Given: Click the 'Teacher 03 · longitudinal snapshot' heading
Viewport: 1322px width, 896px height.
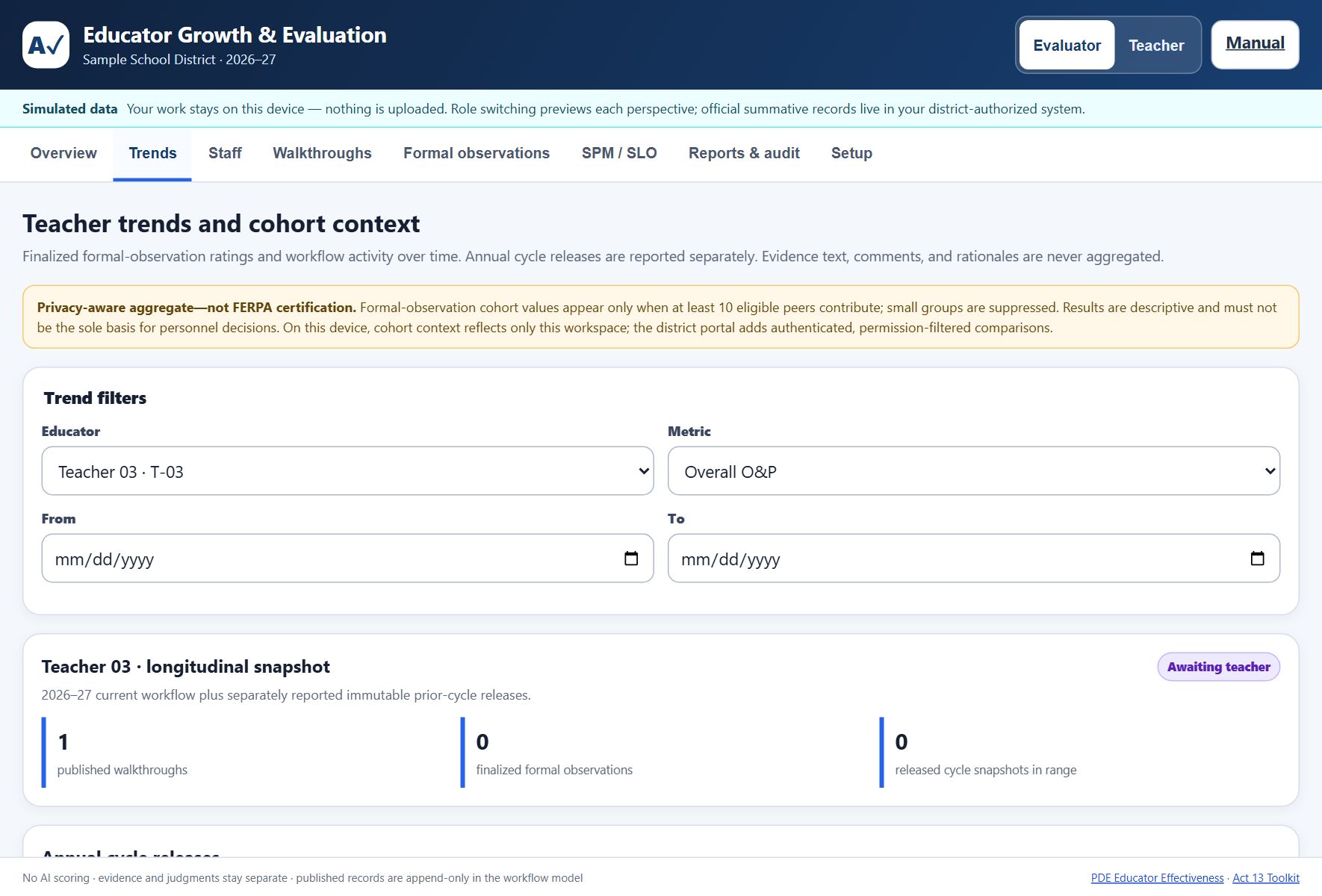Looking at the screenshot, I should tap(186, 667).
